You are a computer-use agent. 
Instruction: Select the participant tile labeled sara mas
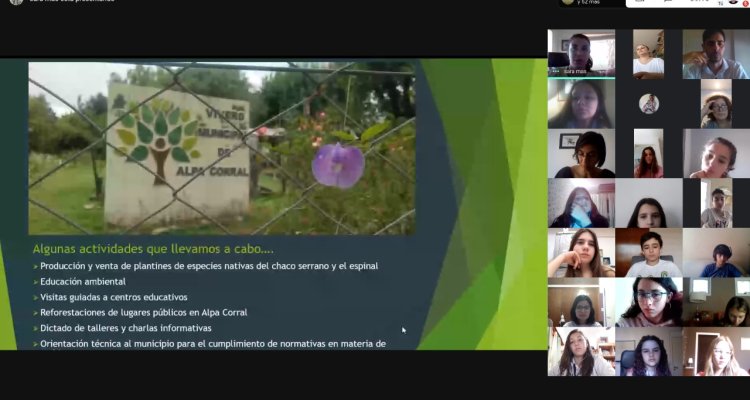pyautogui.click(x=581, y=53)
